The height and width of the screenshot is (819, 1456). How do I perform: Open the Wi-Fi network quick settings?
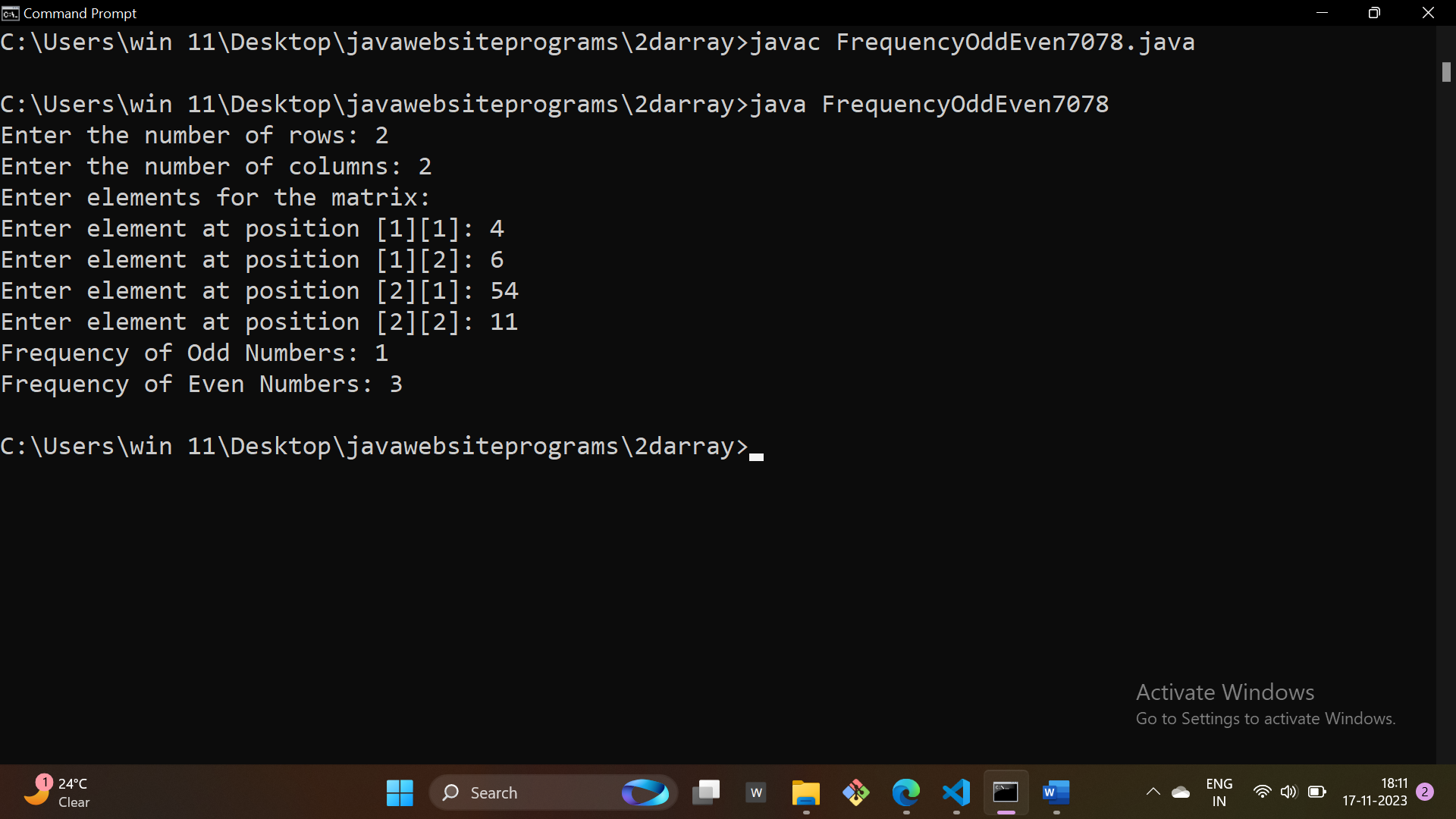[x=1262, y=792]
